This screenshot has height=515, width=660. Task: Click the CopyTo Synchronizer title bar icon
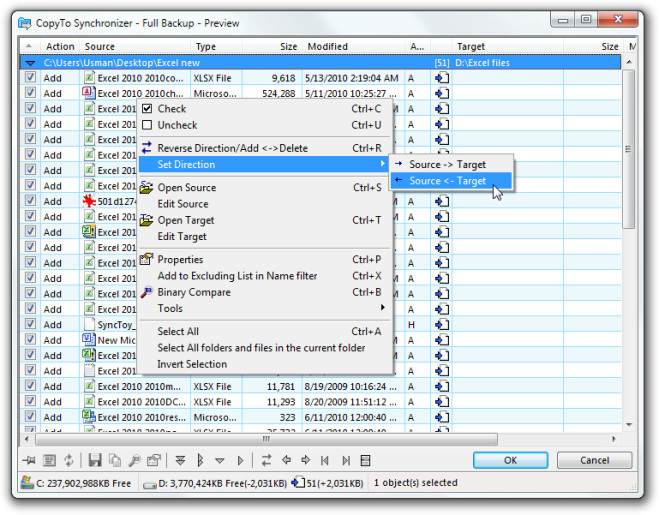(25, 23)
